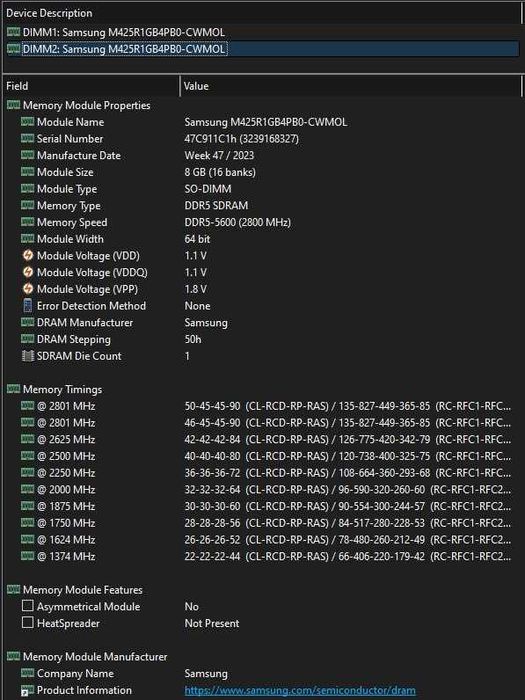This screenshot has width=525, height=700.
Task: Select DIMM1 Samsung module in device list
Action: click(124, 32)
